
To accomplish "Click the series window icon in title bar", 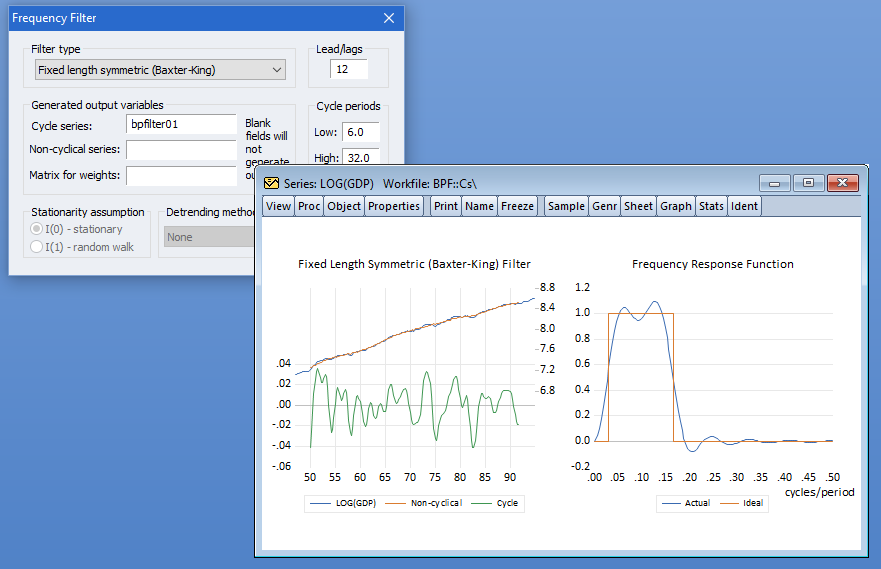I will [x=272, y=183].
